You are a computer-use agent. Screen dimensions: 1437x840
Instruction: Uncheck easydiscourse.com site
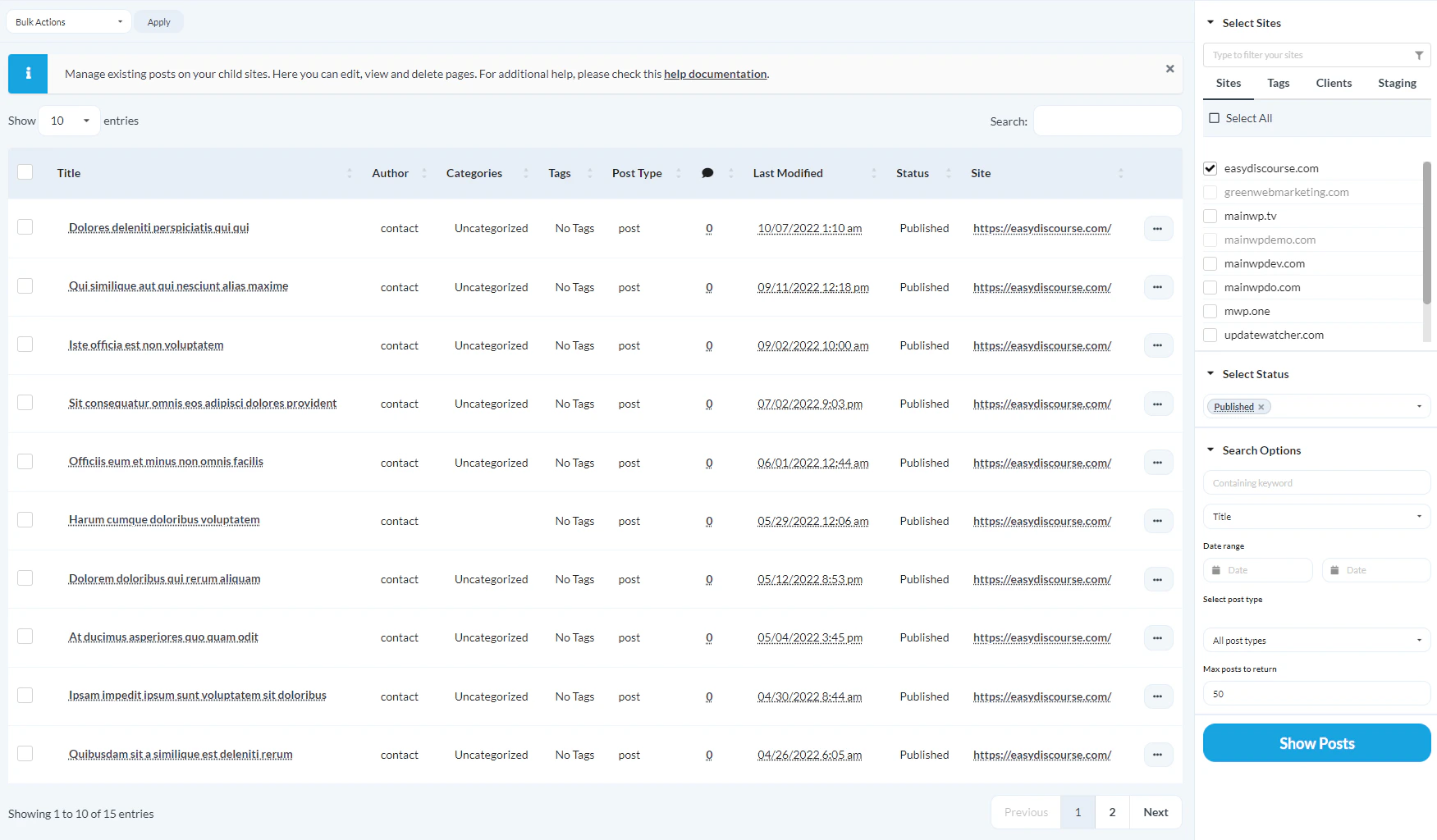point(1210,168)
